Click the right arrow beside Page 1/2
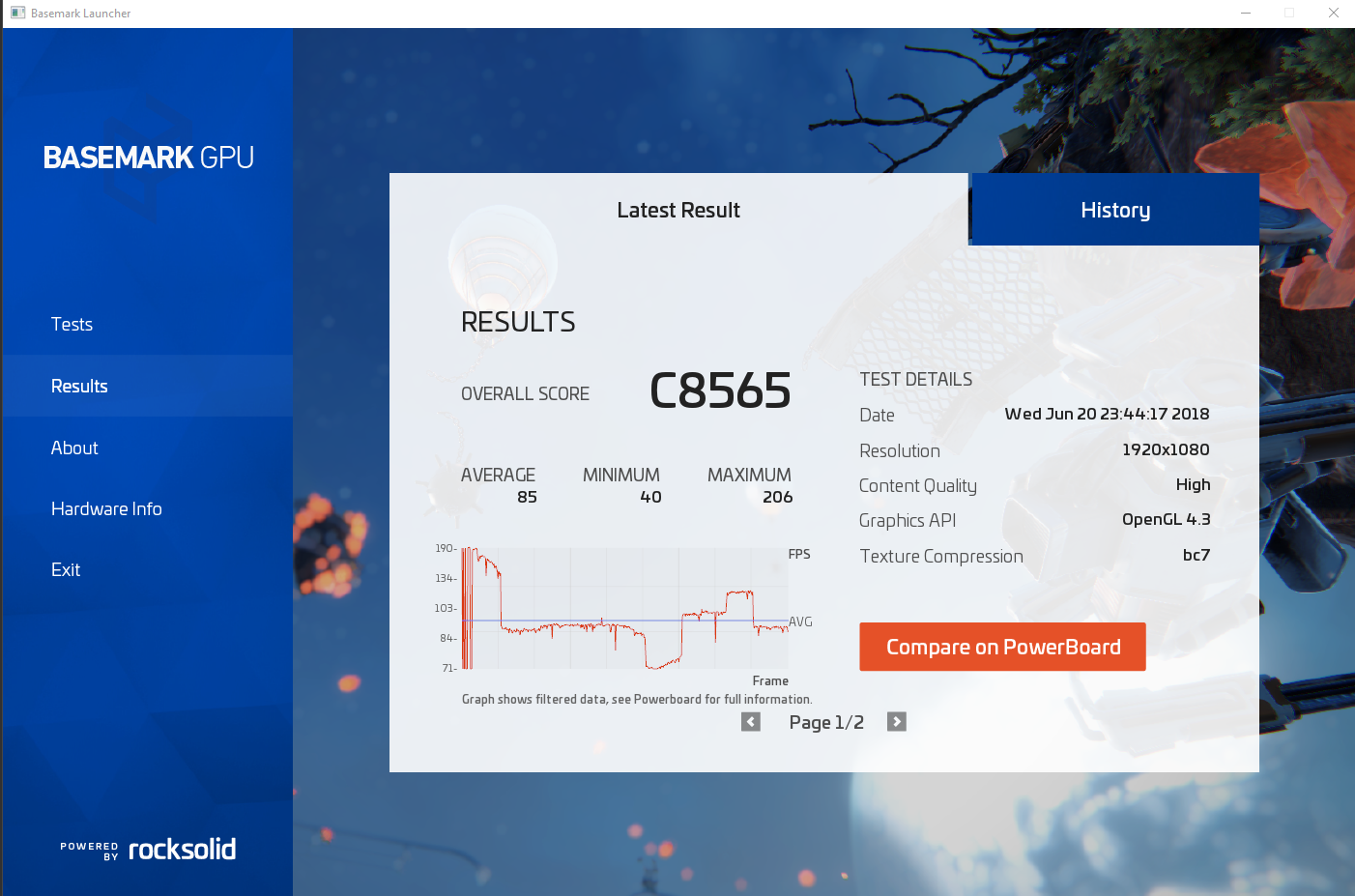 pyautogui.click(x=896, y=721)
